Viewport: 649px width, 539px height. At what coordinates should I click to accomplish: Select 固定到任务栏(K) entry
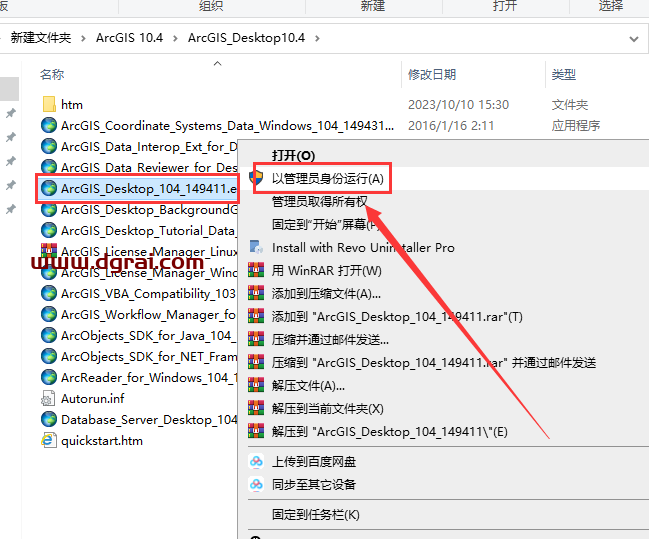[x=316, y=515]
